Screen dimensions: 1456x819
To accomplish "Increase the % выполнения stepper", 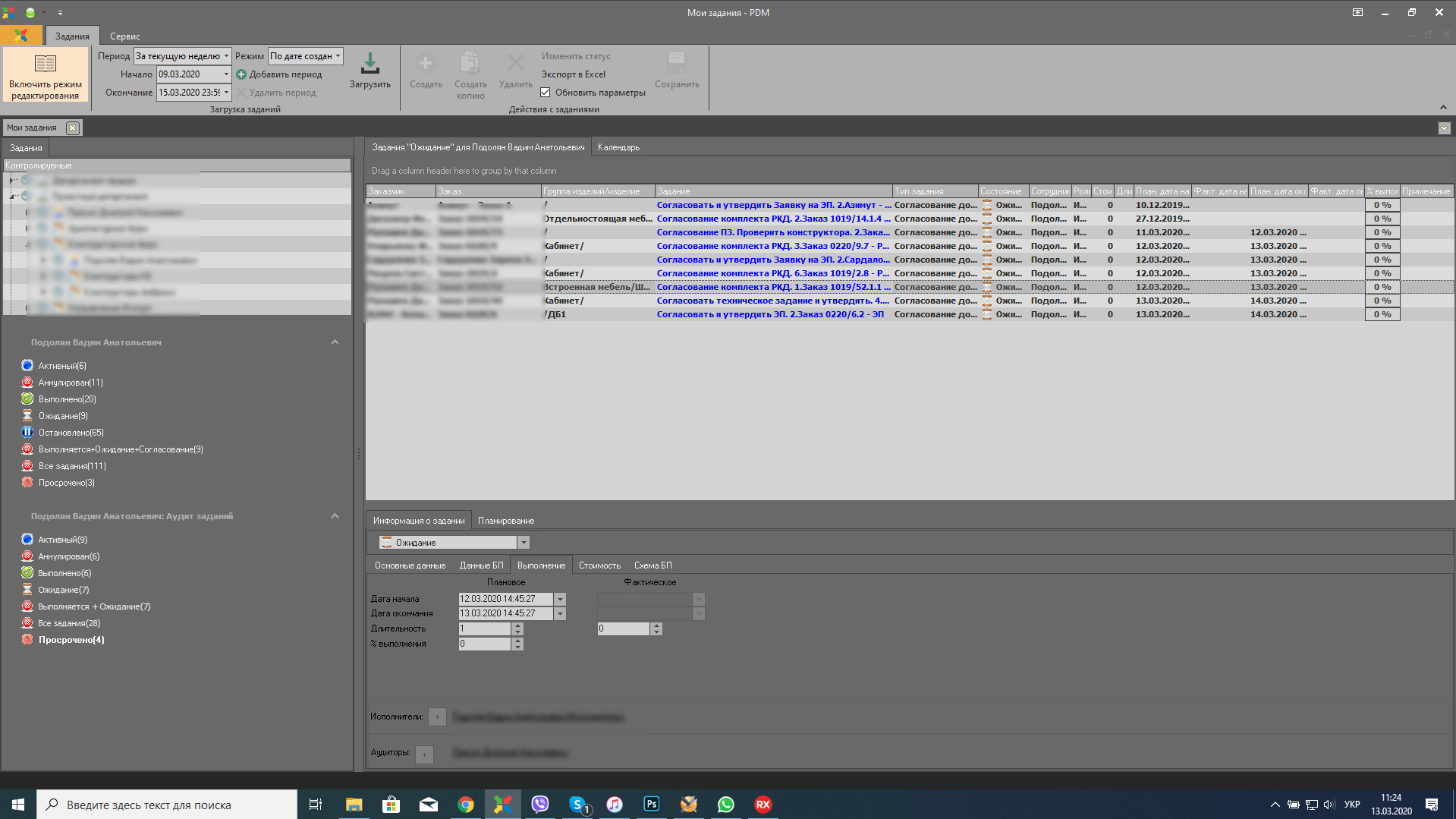I will click(517, 641).
